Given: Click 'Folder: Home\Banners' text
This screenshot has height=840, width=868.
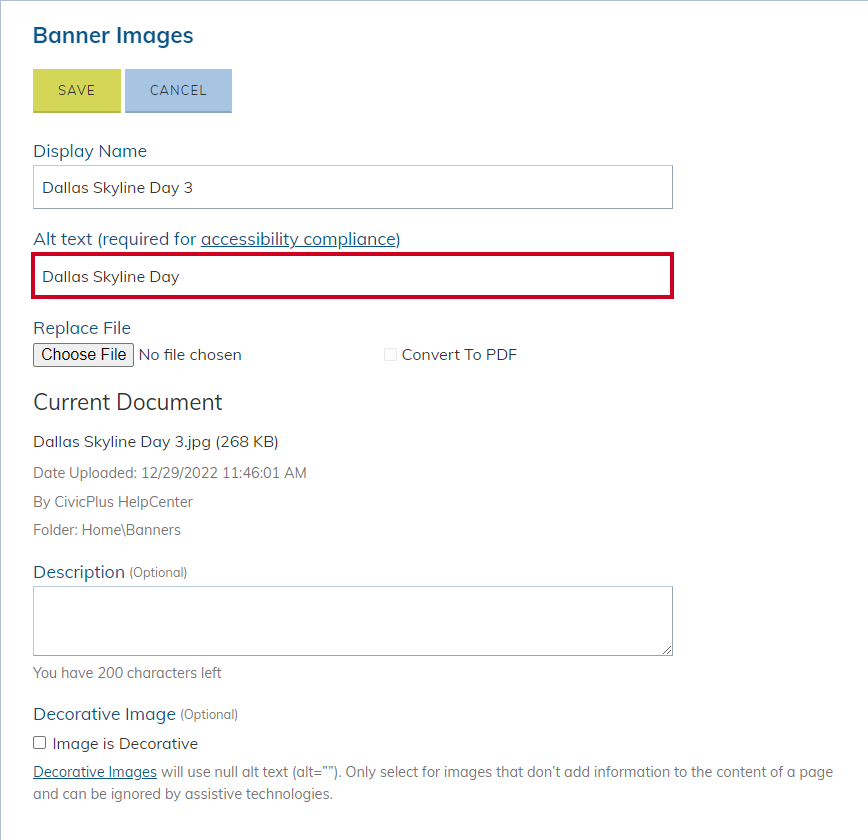Looking at the screenshot, I should [107, 530].
